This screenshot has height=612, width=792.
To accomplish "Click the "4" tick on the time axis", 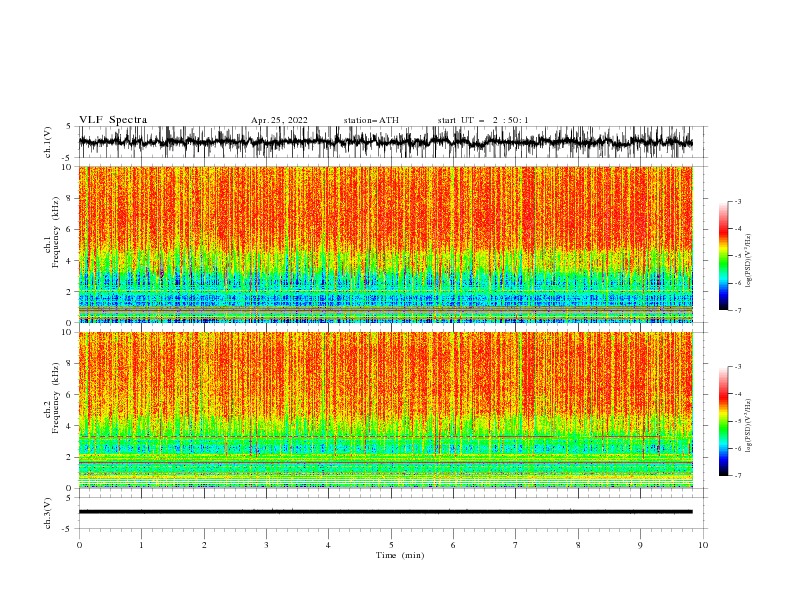I will click(328, 545).
